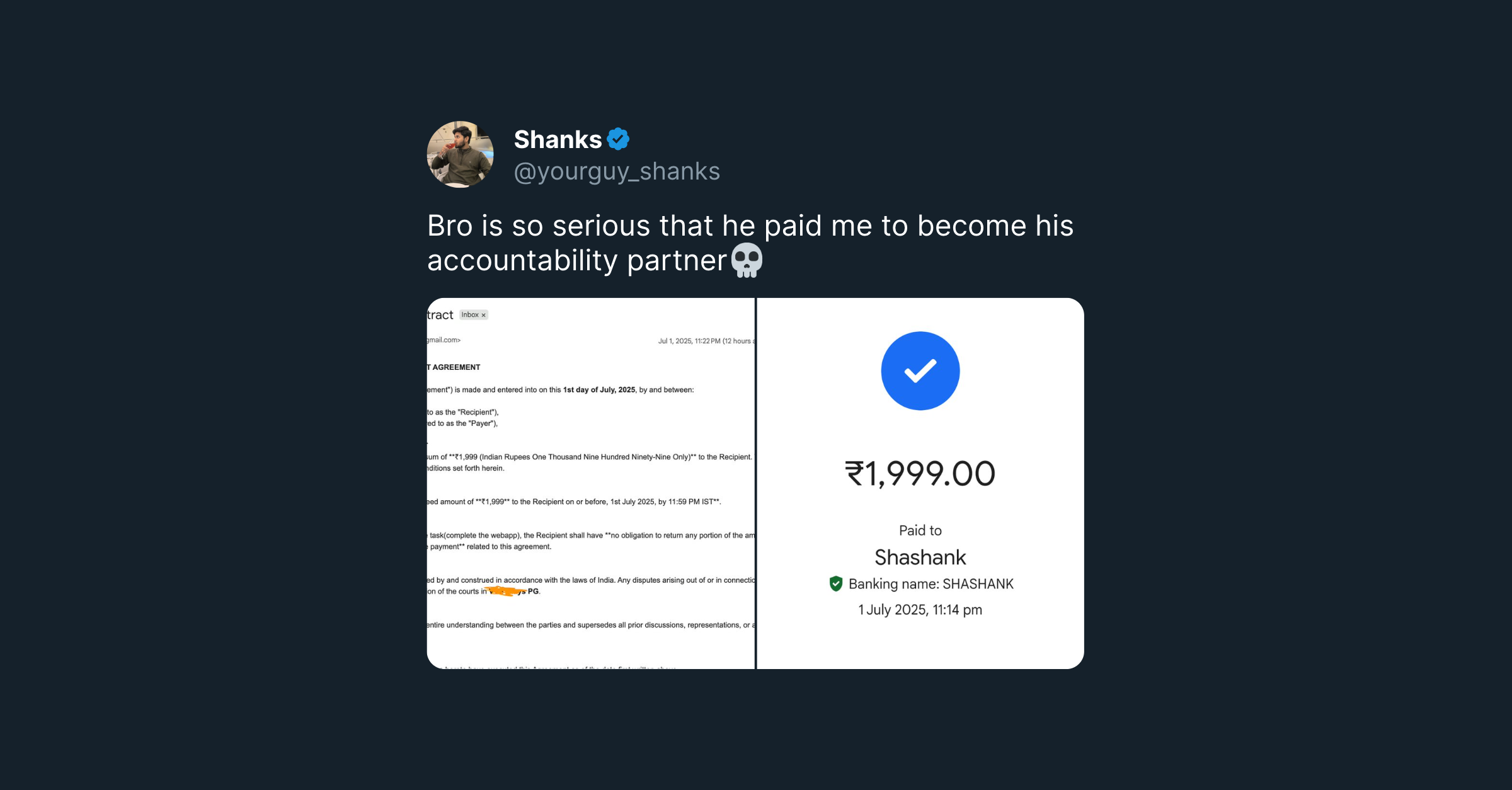Click the 'Paid to' label
Screen dimensions: 1512x790
[x=920, y=530]
